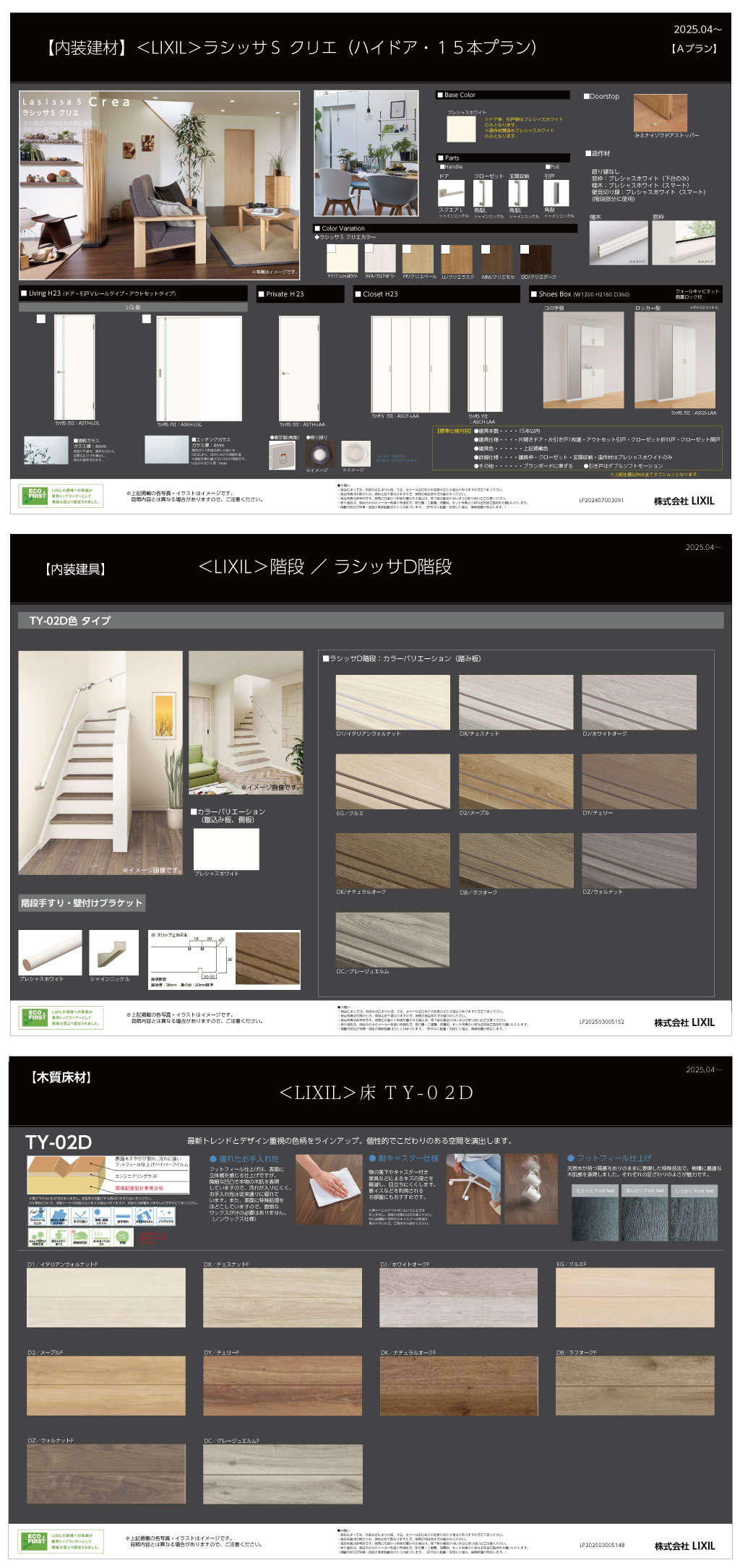Click the プレシャスホワイト handrail image
Screen dimensions: 740x1568
50,952
